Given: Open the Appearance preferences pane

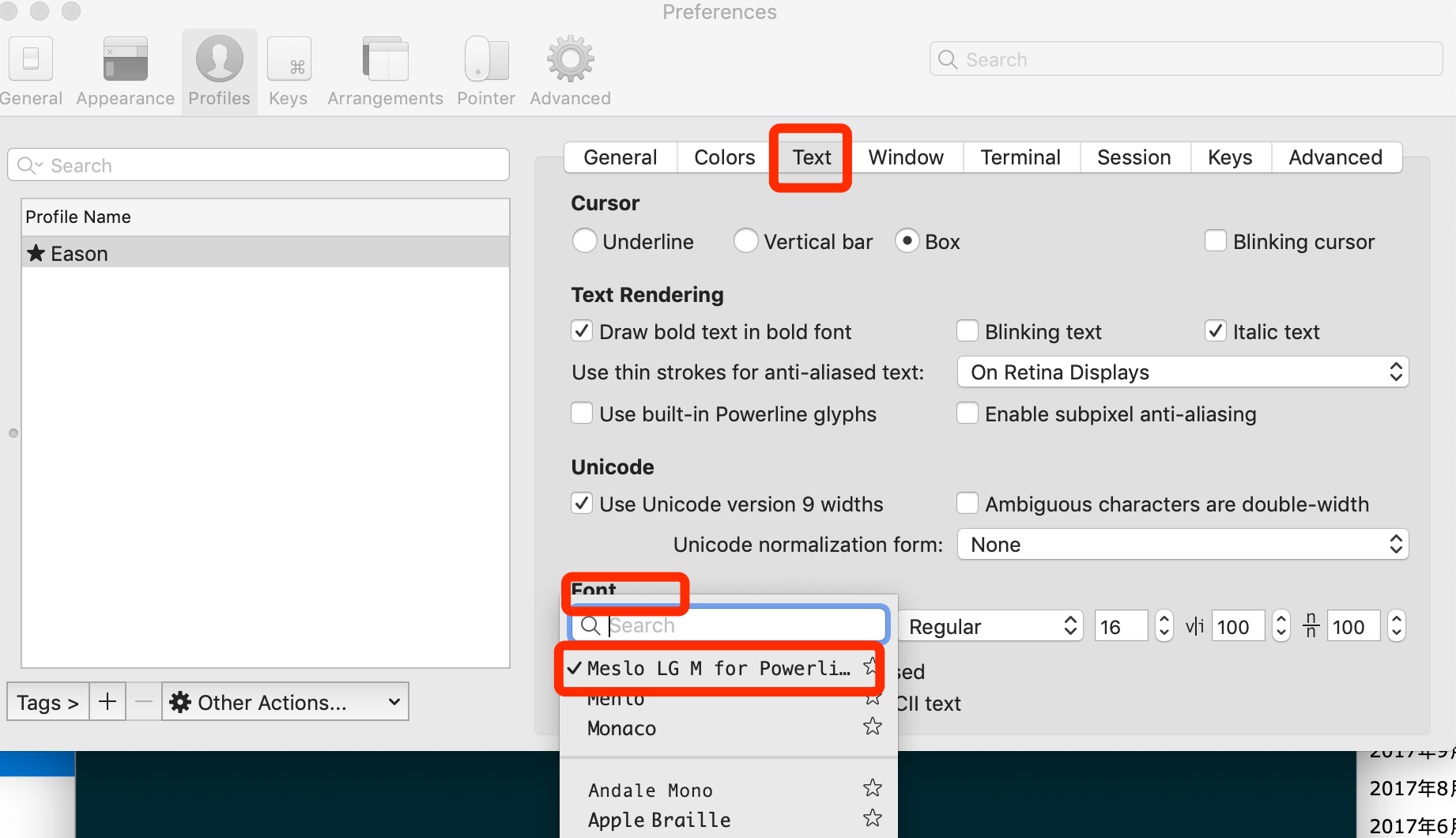Looking at the screenshot, I should tap(125, 71).
